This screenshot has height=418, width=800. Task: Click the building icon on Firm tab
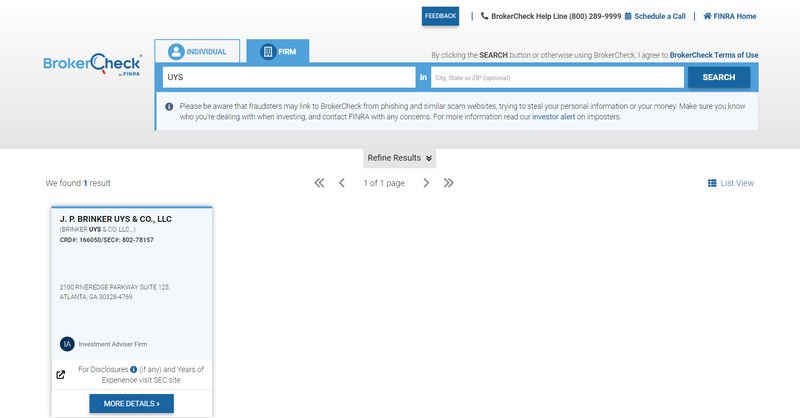(267, 52)
